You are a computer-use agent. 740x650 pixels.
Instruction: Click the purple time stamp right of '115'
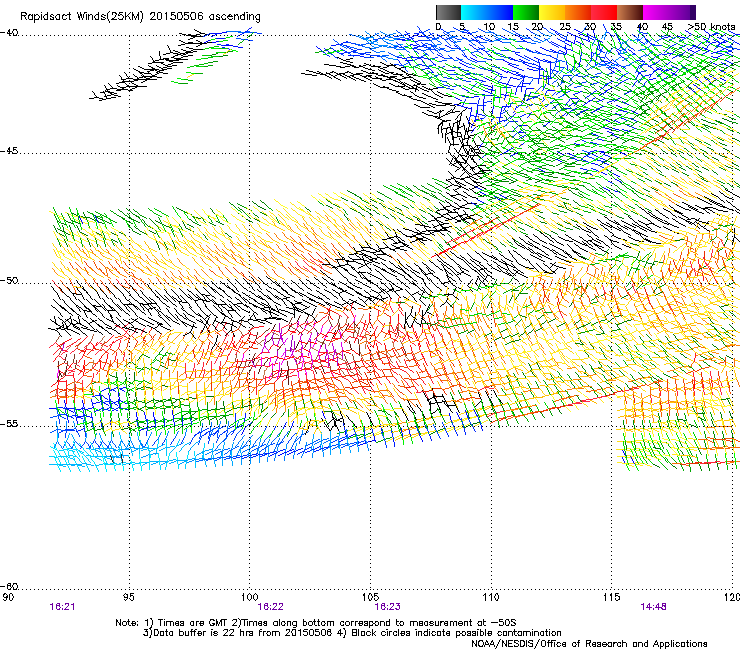654,607
